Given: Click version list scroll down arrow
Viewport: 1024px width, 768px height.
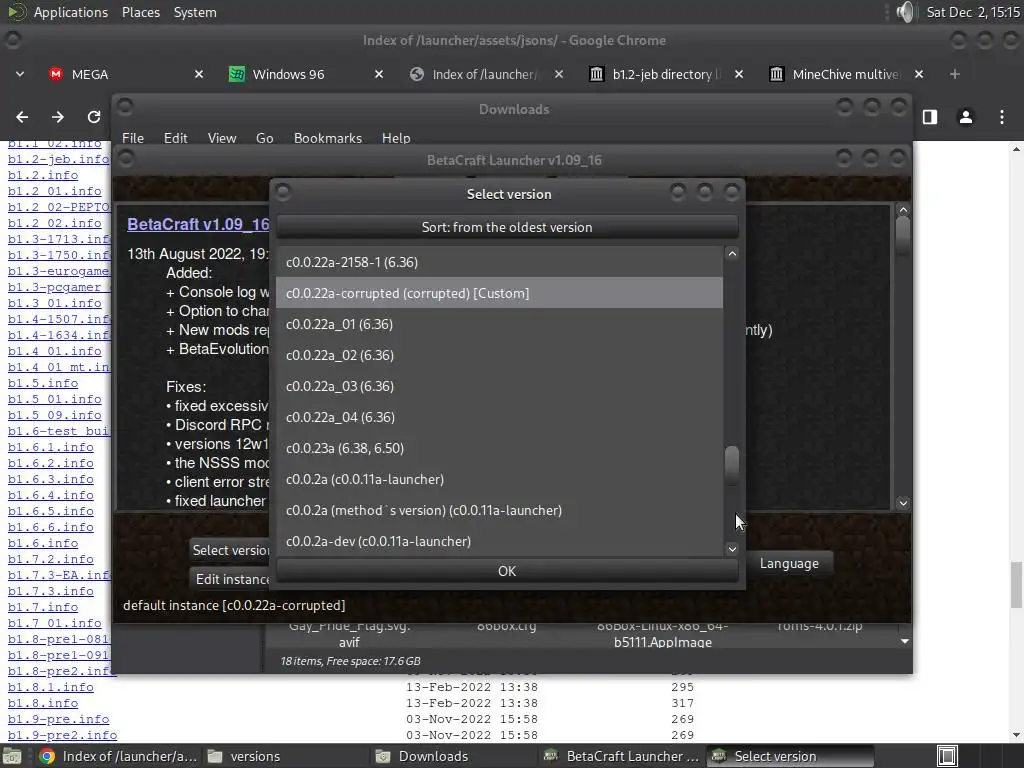Looking at the screenshot, I should [732, 549].
